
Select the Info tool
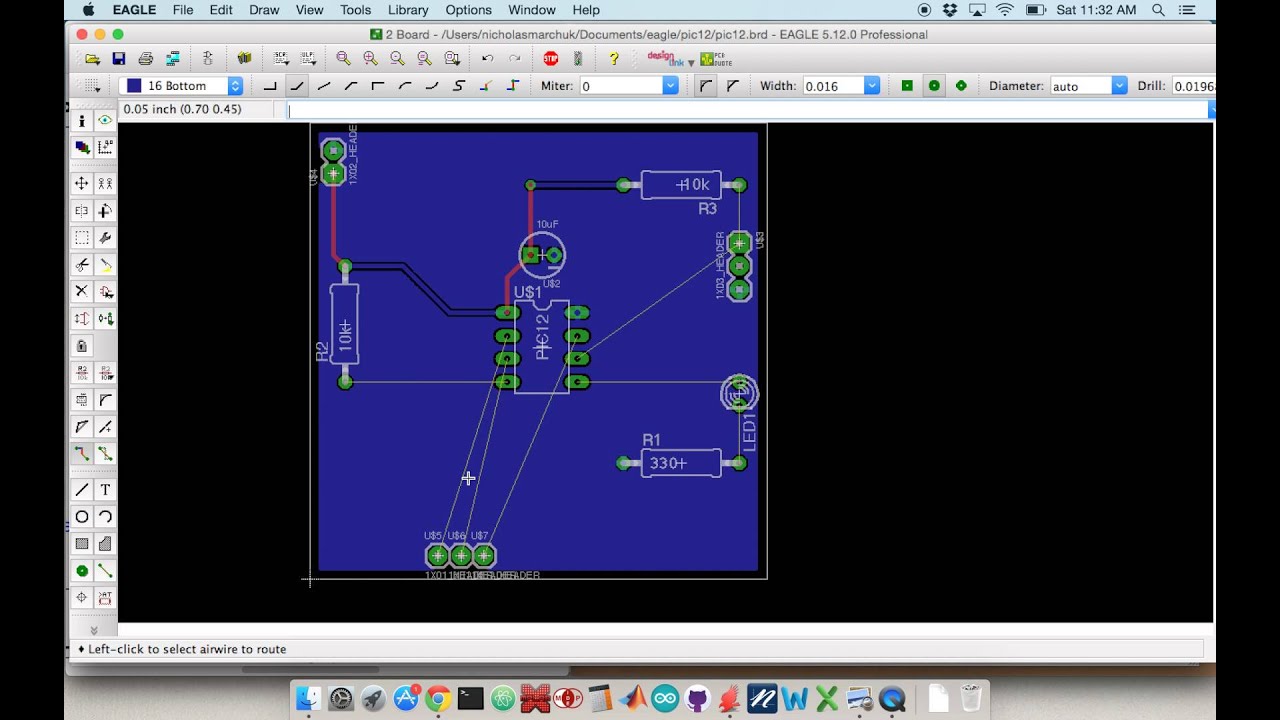[81, 121]
